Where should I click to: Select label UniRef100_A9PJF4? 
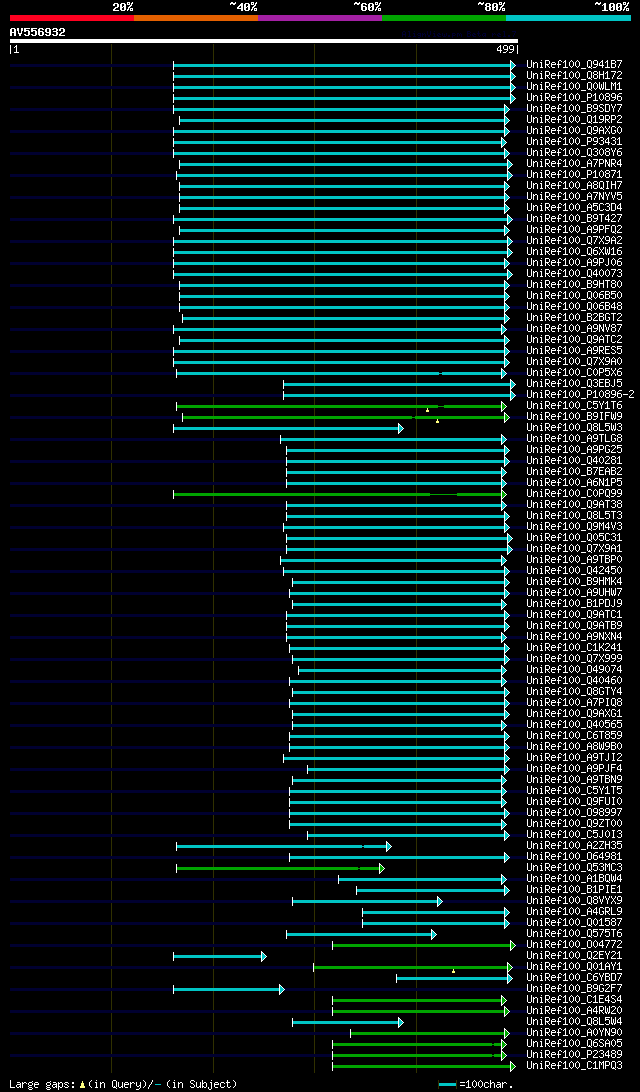(575, 769)
